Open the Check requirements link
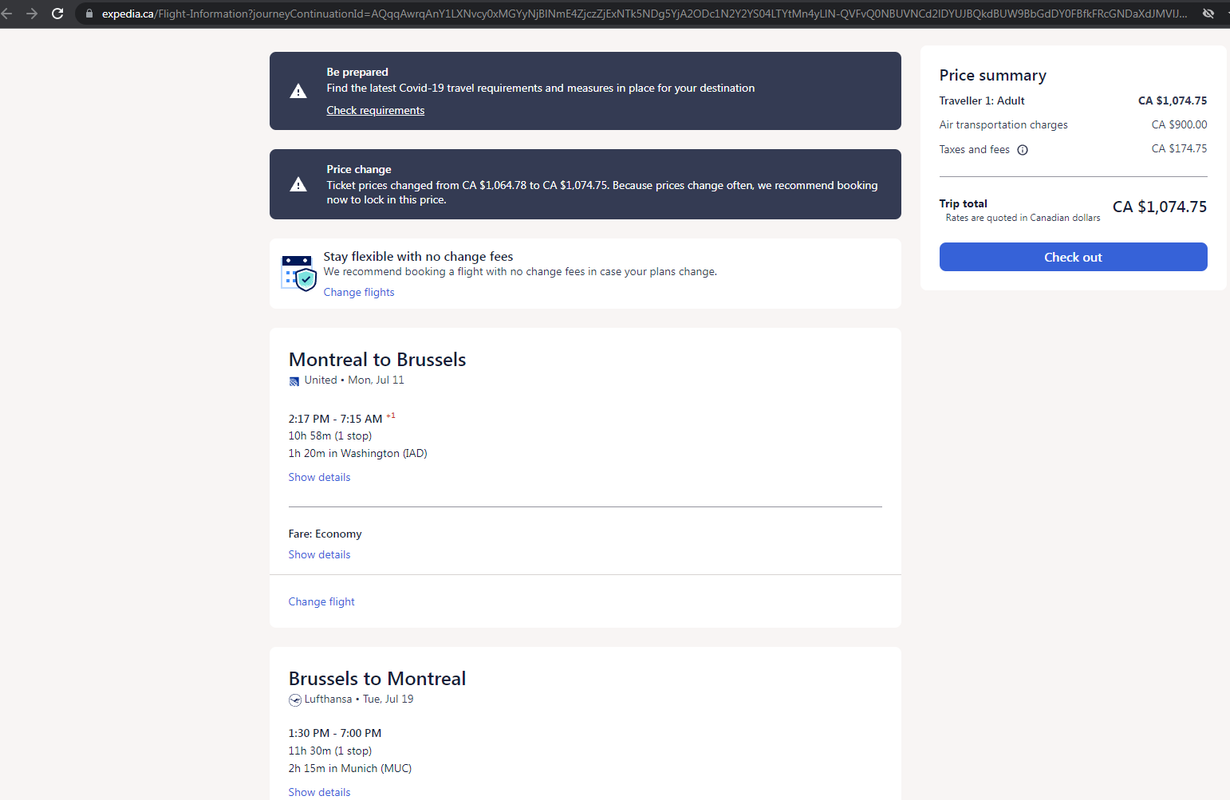 click(375, 110)
